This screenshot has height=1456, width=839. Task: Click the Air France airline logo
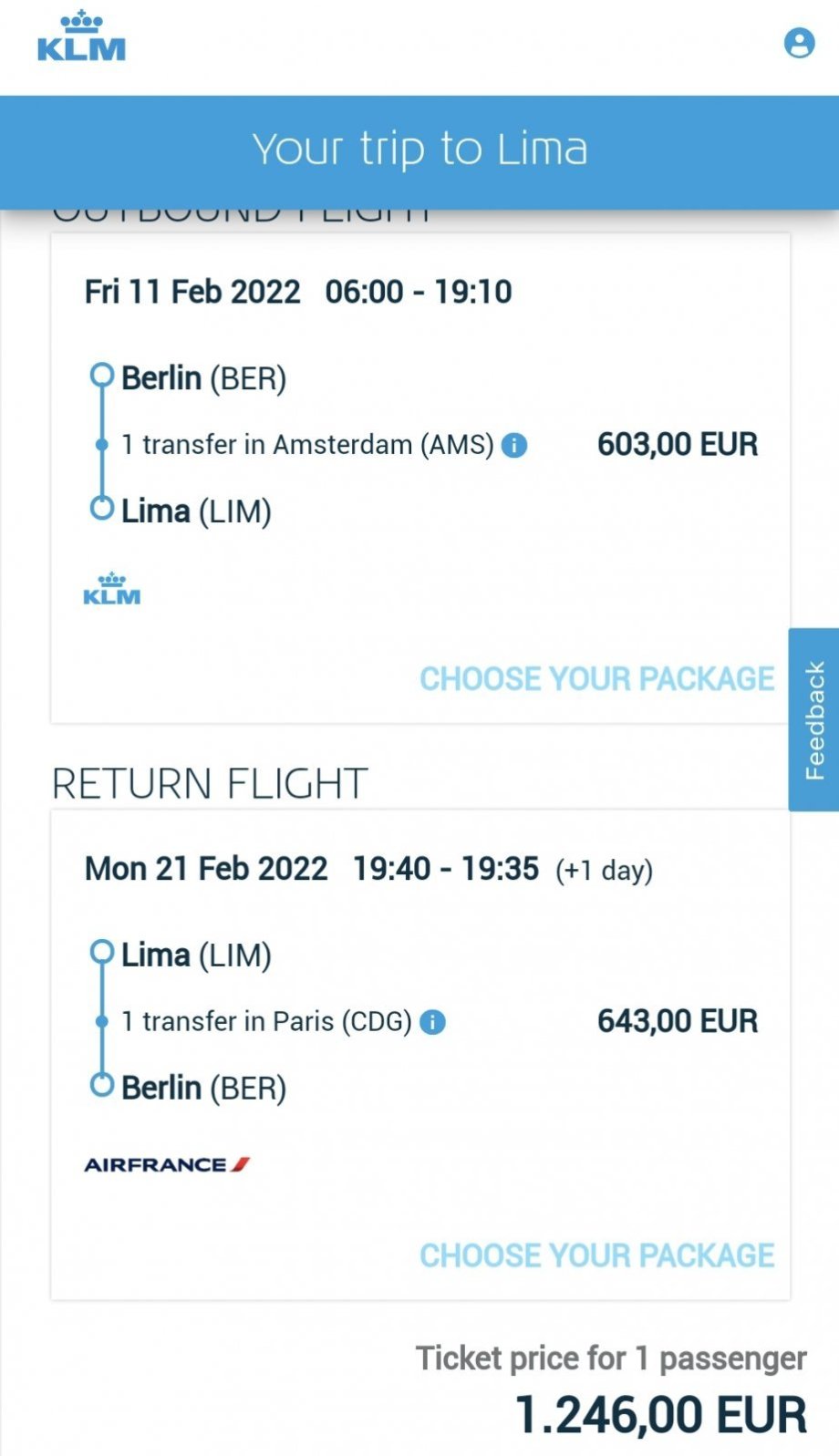click(x=167, y=1164)
